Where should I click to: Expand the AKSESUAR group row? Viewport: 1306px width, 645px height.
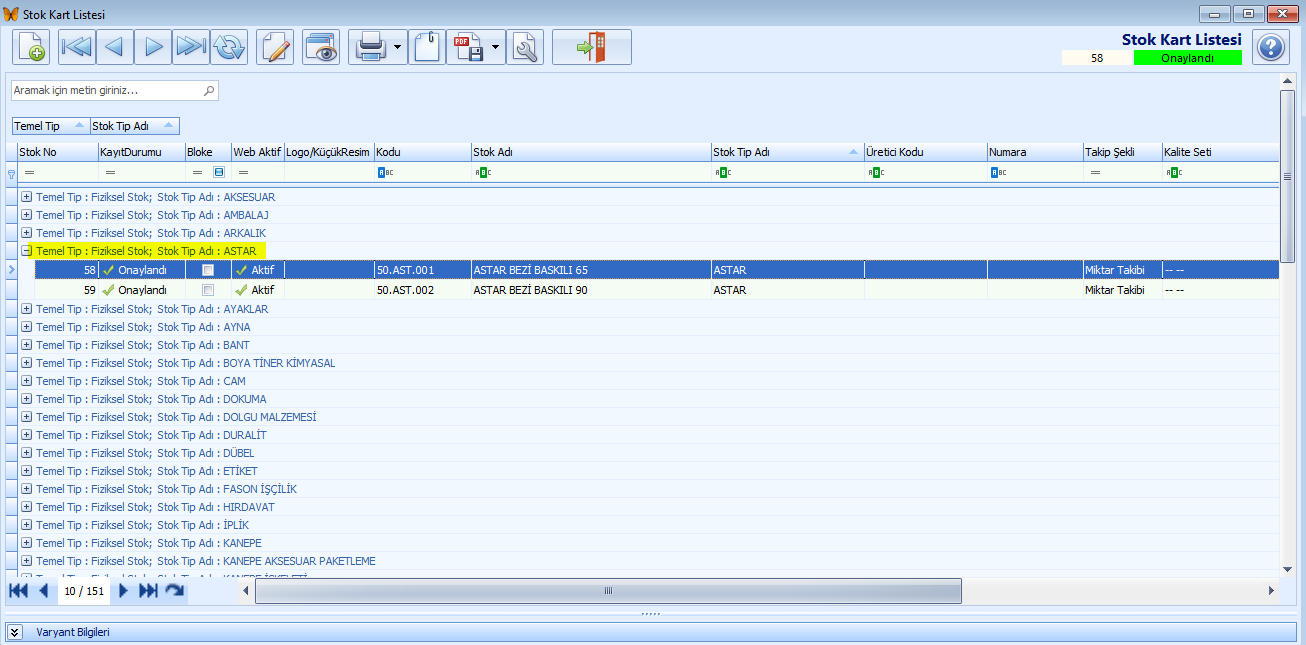tap(27, 197)
